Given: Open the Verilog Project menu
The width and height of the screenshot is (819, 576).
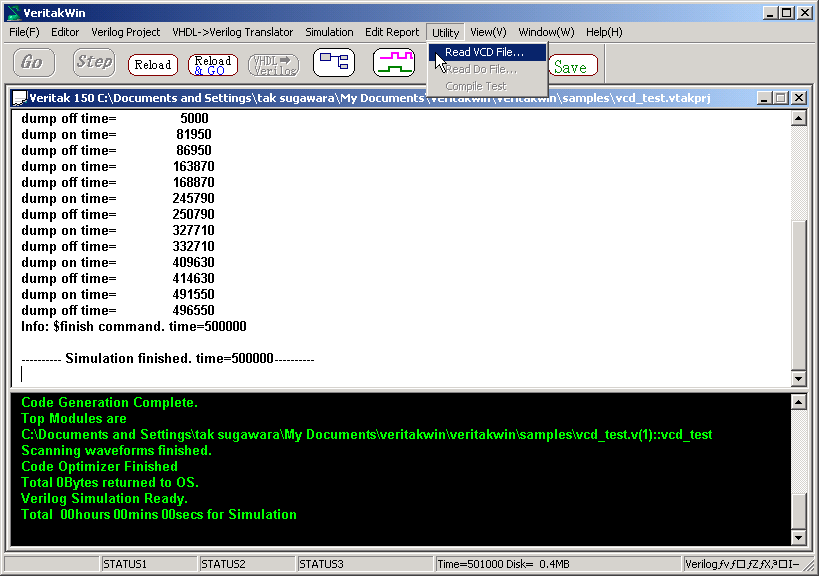Looking at the screenshot, I should 125,32.
